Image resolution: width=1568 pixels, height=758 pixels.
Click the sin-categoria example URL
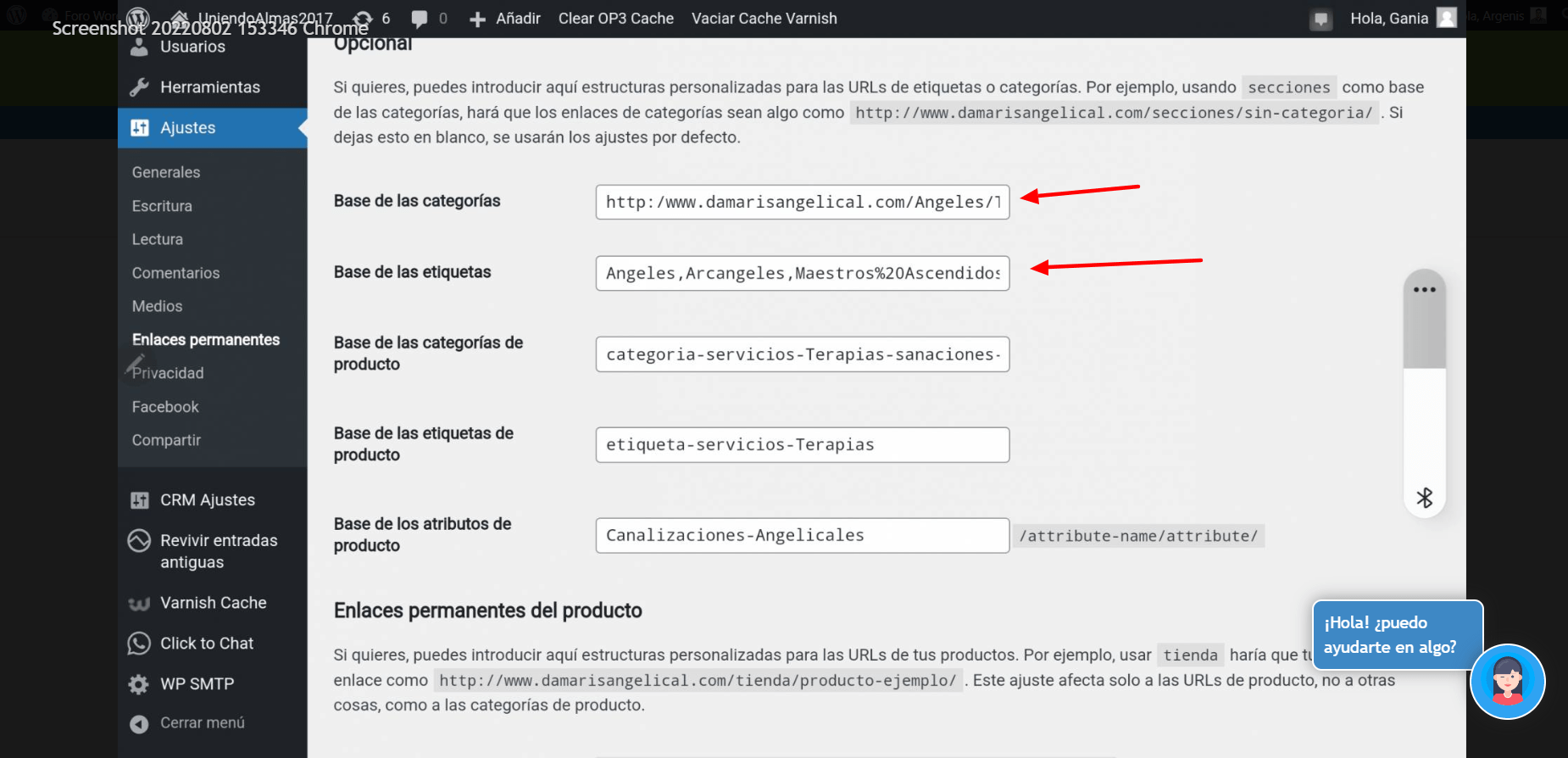(1114, 113)
